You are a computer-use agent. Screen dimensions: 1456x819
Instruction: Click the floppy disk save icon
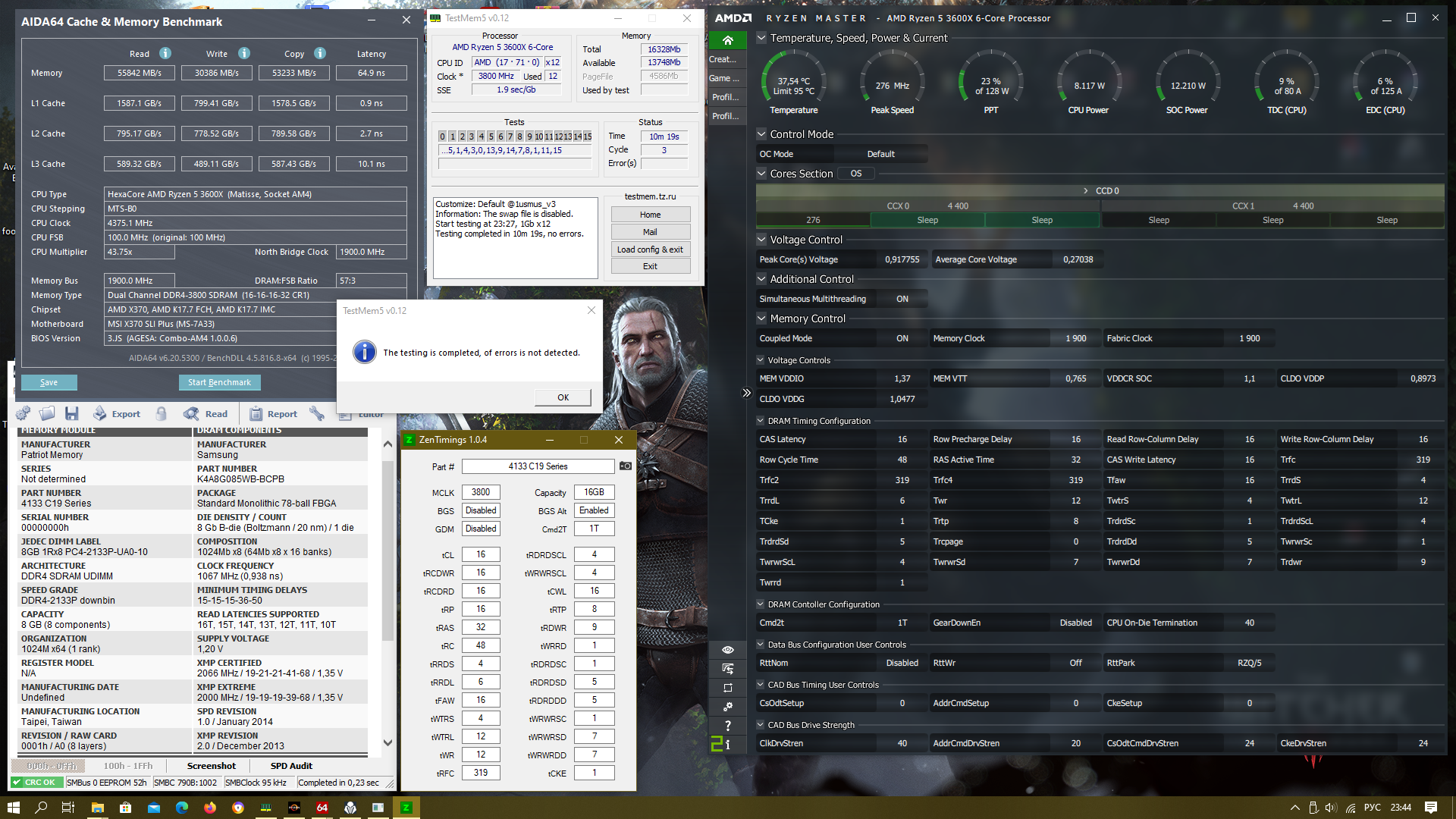tap(72, 414)
